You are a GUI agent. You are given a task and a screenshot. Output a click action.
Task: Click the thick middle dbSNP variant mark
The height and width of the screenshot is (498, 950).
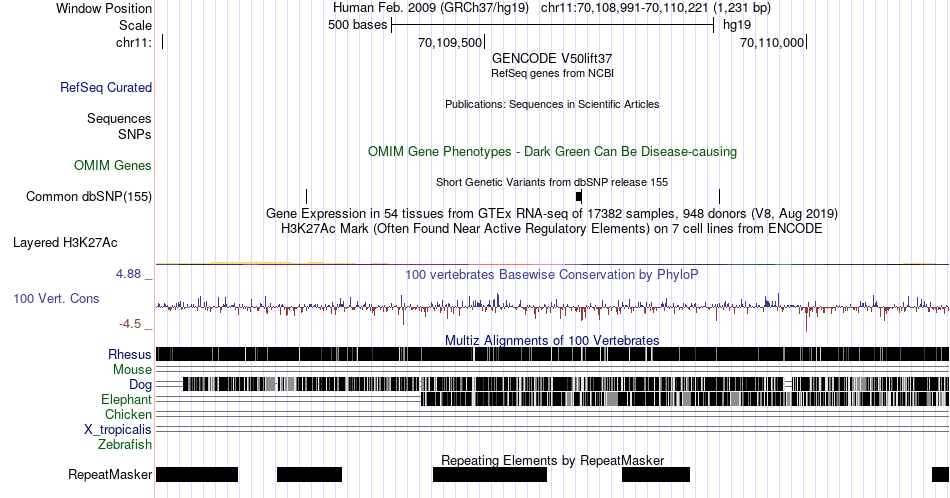click(579, 196)
